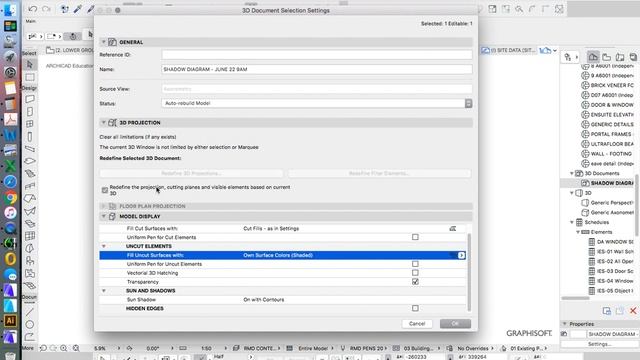
Task: Enable the Hidden Edges checkbox
Action: click(x=415, y=308)
